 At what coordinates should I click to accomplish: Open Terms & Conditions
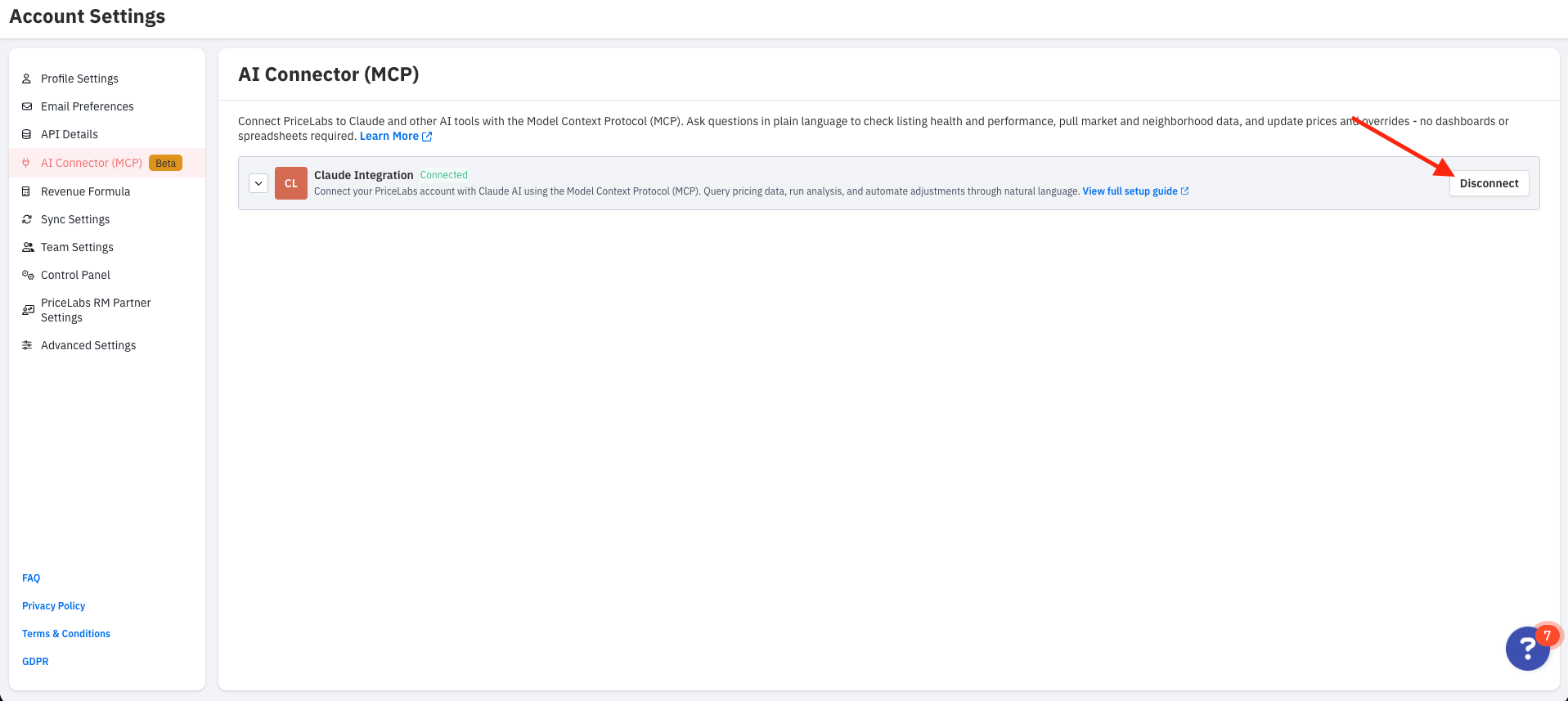tap(66, 634)
